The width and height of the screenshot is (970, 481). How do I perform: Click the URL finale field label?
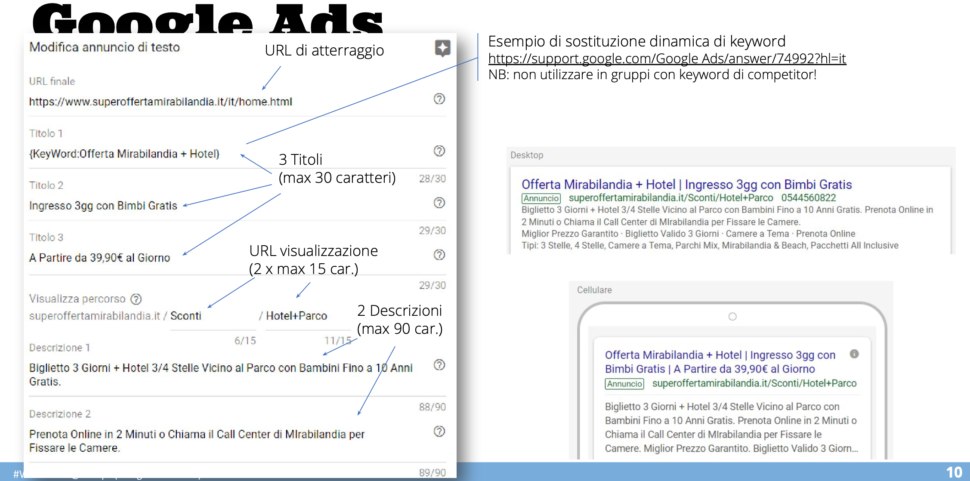pos(52,81)
